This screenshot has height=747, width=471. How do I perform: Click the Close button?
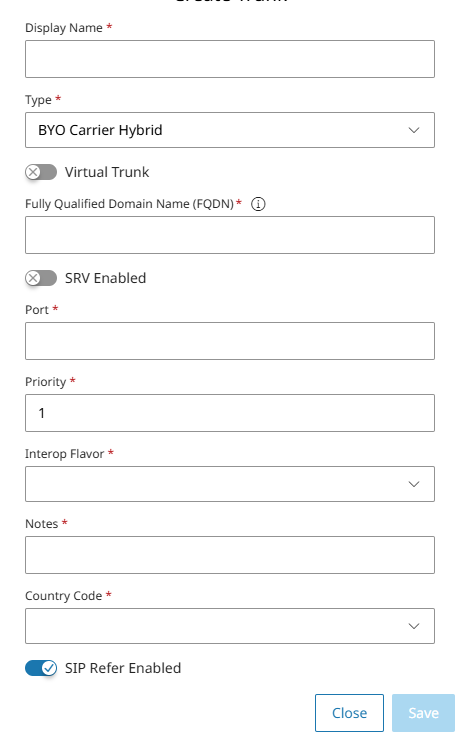[x=349, y=713]
